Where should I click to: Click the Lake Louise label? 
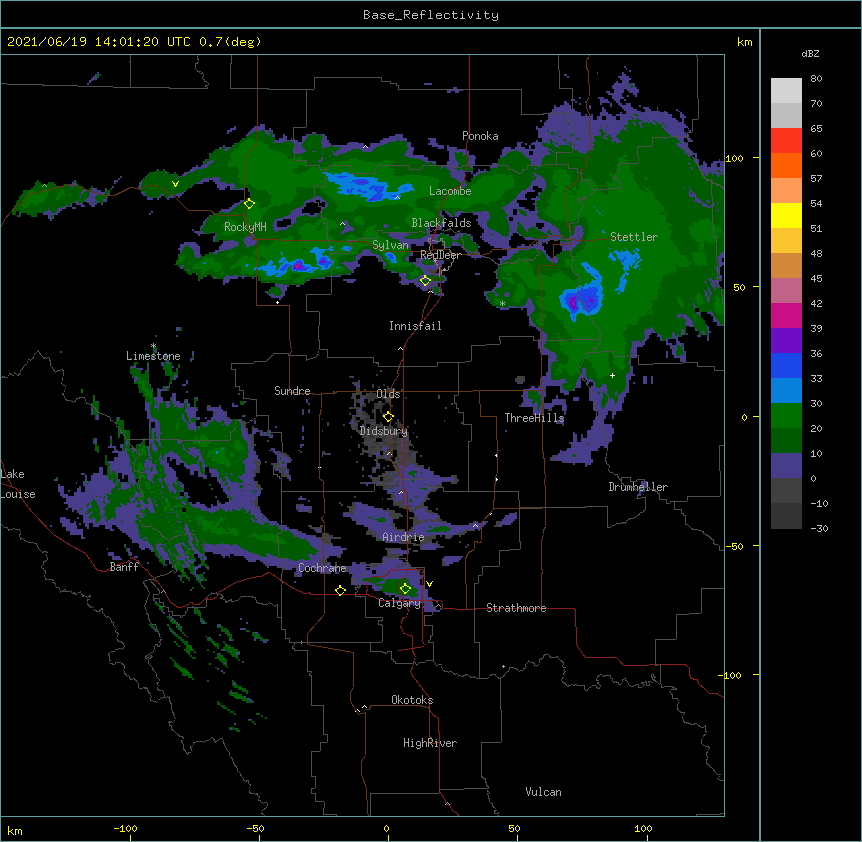18,484
